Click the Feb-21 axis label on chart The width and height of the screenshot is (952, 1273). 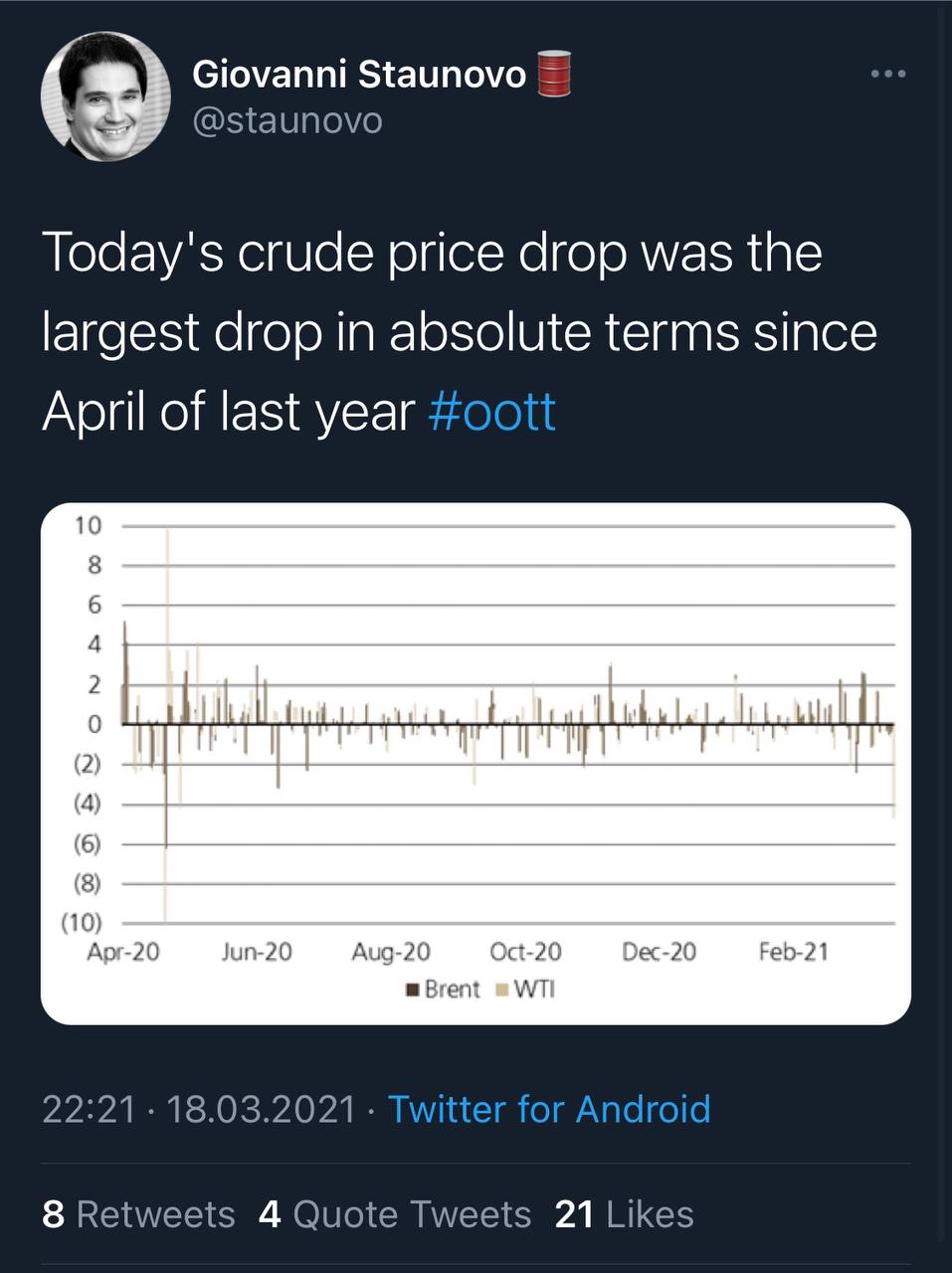(x=793, y=952)
